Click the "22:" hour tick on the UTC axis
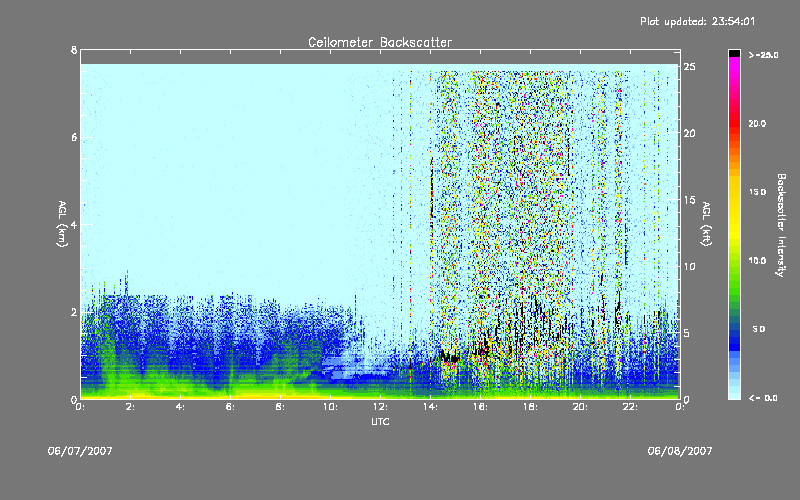The image size is (800, 500). click(x=630, y=407)
